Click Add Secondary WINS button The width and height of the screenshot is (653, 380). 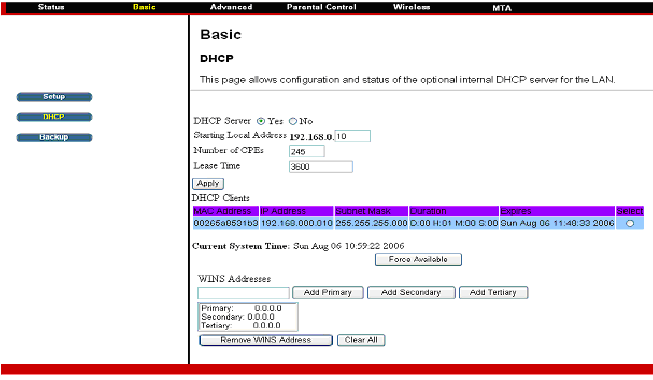411,292
